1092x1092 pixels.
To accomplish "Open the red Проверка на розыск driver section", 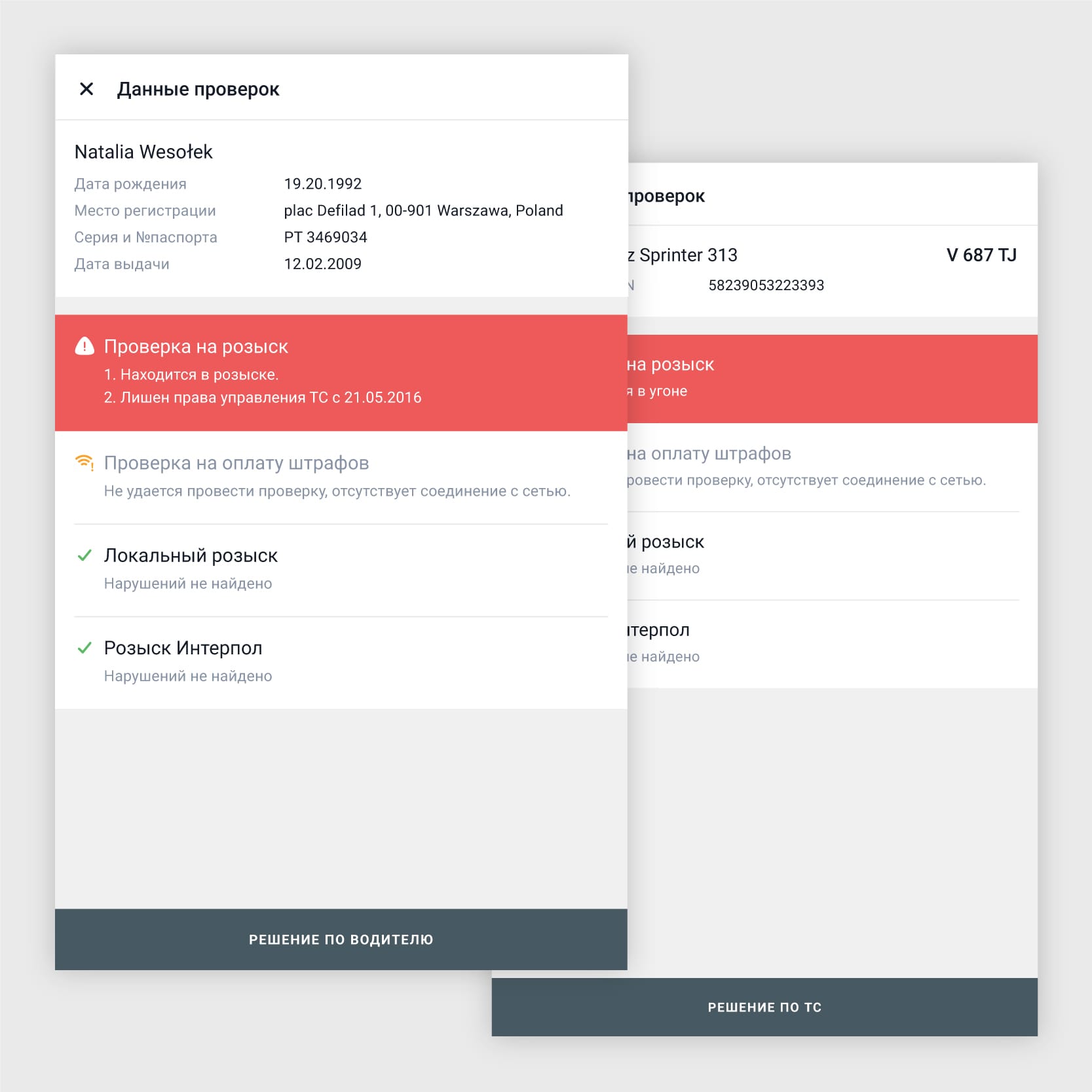I will pos(341,373).
